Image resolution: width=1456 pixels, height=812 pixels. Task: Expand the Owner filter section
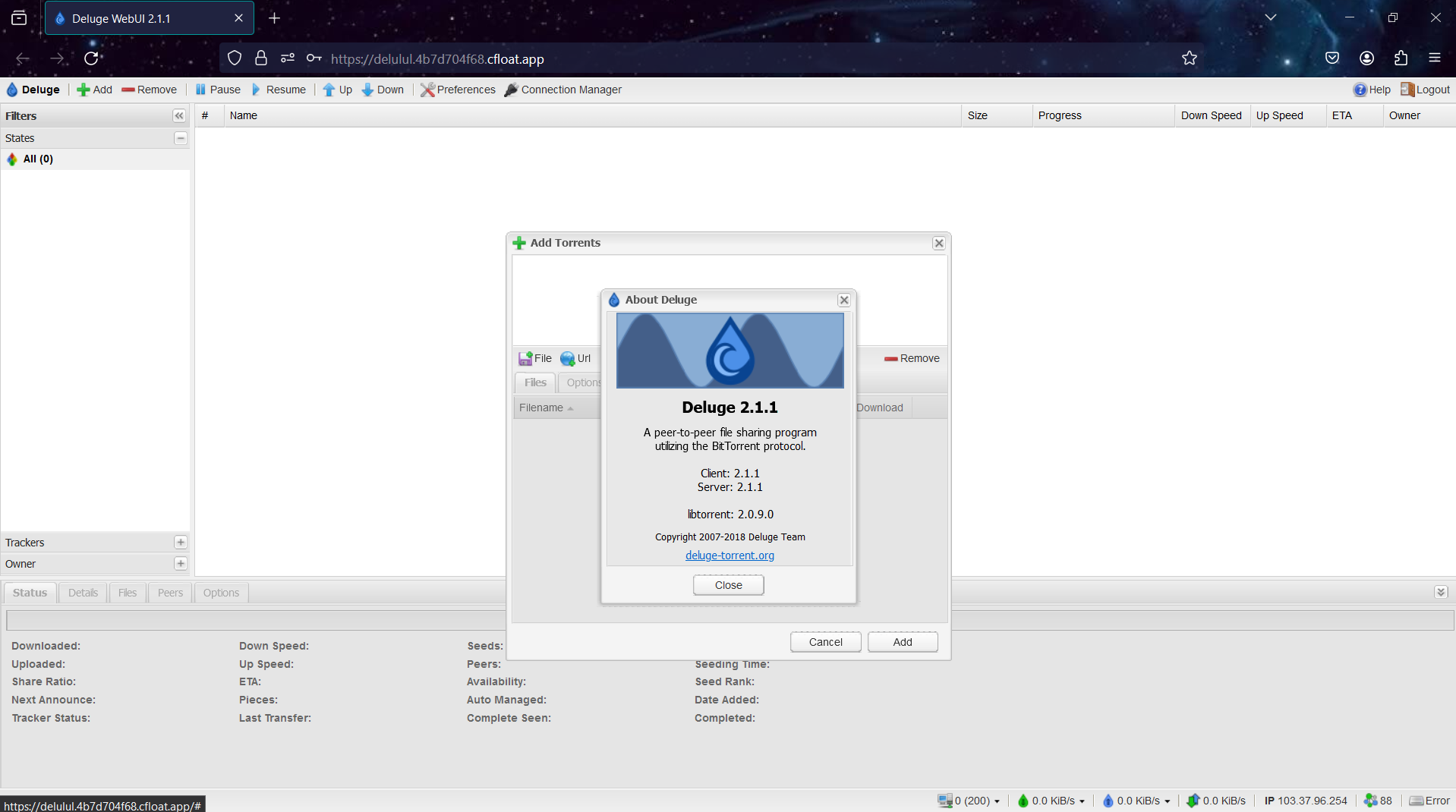181,563
